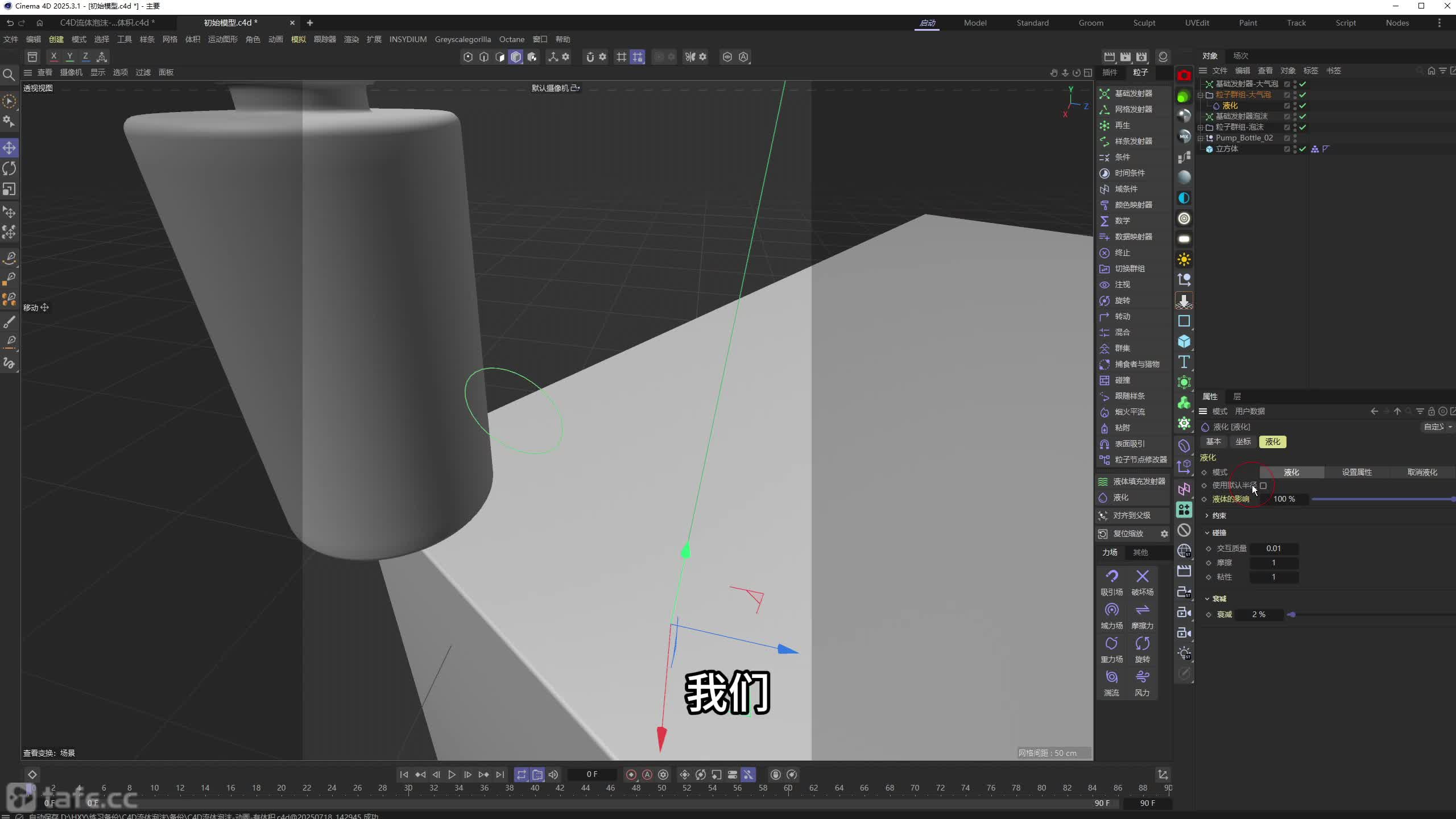Collapse 粒子群组-大气泡 tree node
Image resolution: width=1456 pixels, height=819 pixels.
coord(1201,95)
